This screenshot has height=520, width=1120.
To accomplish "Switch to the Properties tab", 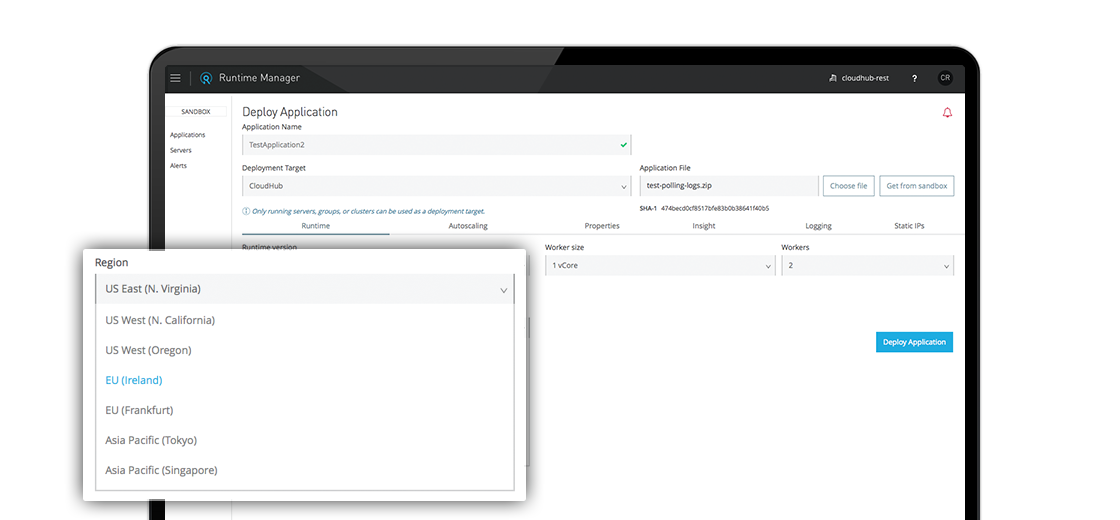I will (x=602, y=226).
